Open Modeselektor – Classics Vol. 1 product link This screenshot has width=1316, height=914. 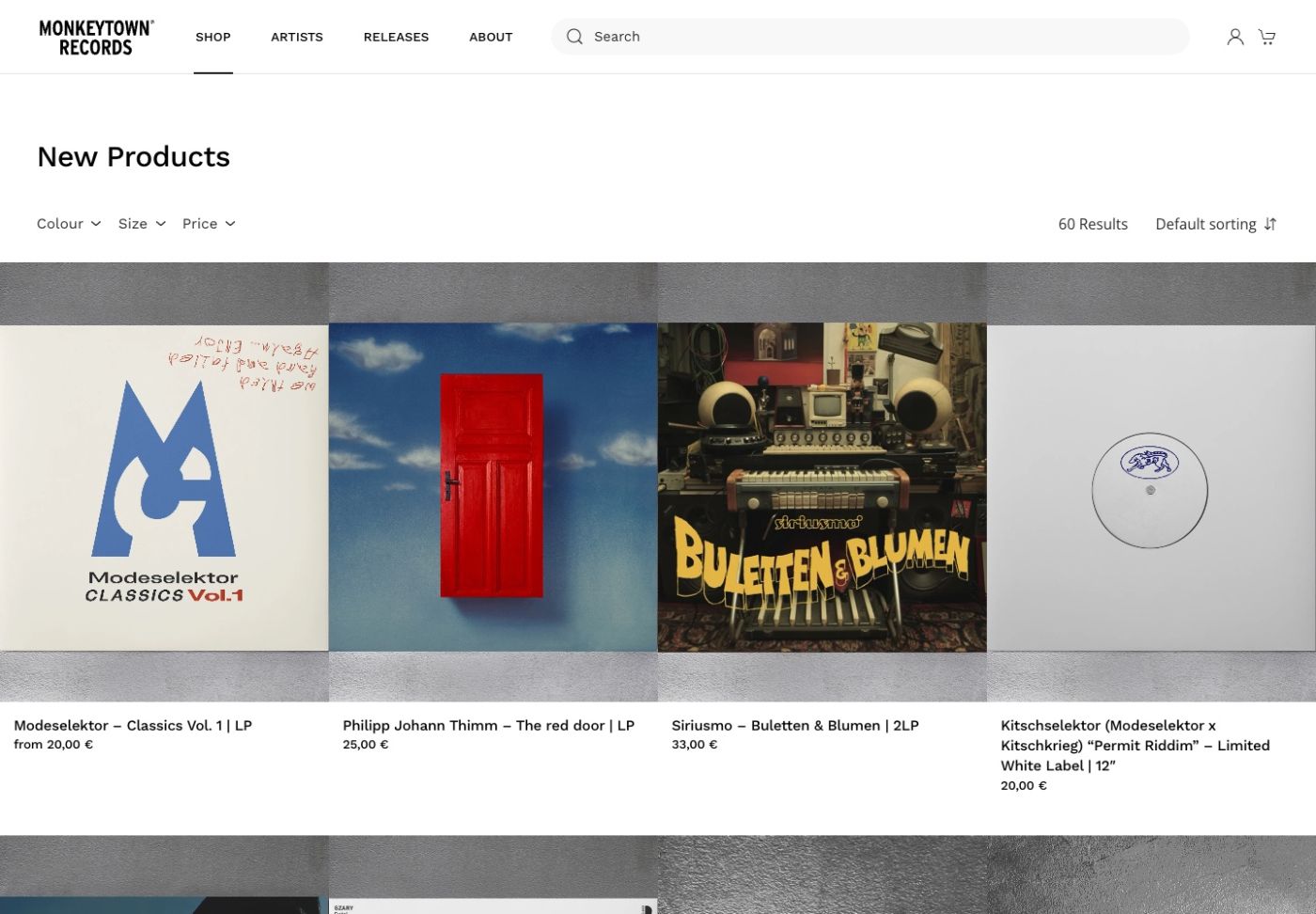coord(133,725)
